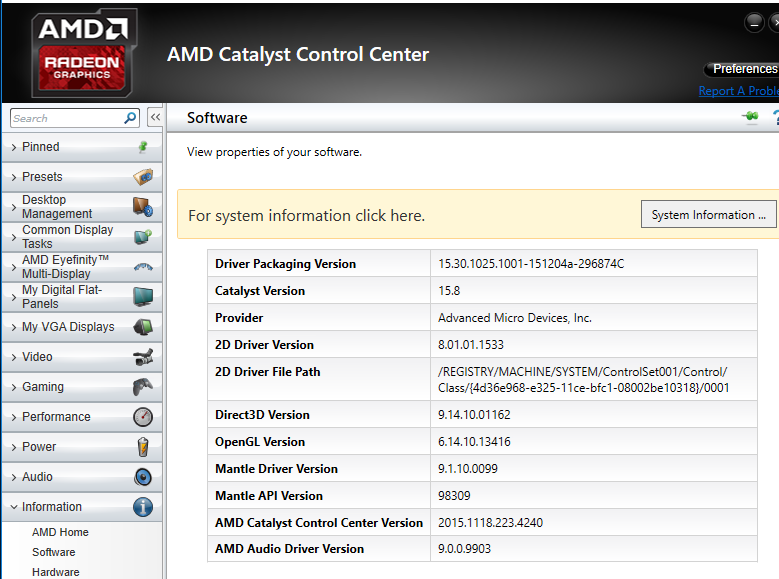Select OpenGL Version value 6.14.10.13416

(x=474, y=441)
